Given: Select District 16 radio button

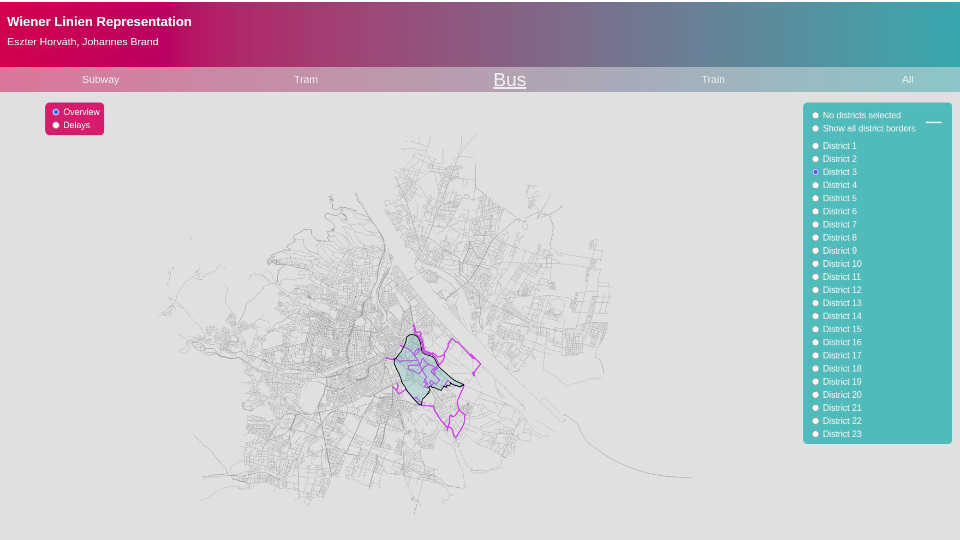Looking at the screenshot, I should 816,342.
